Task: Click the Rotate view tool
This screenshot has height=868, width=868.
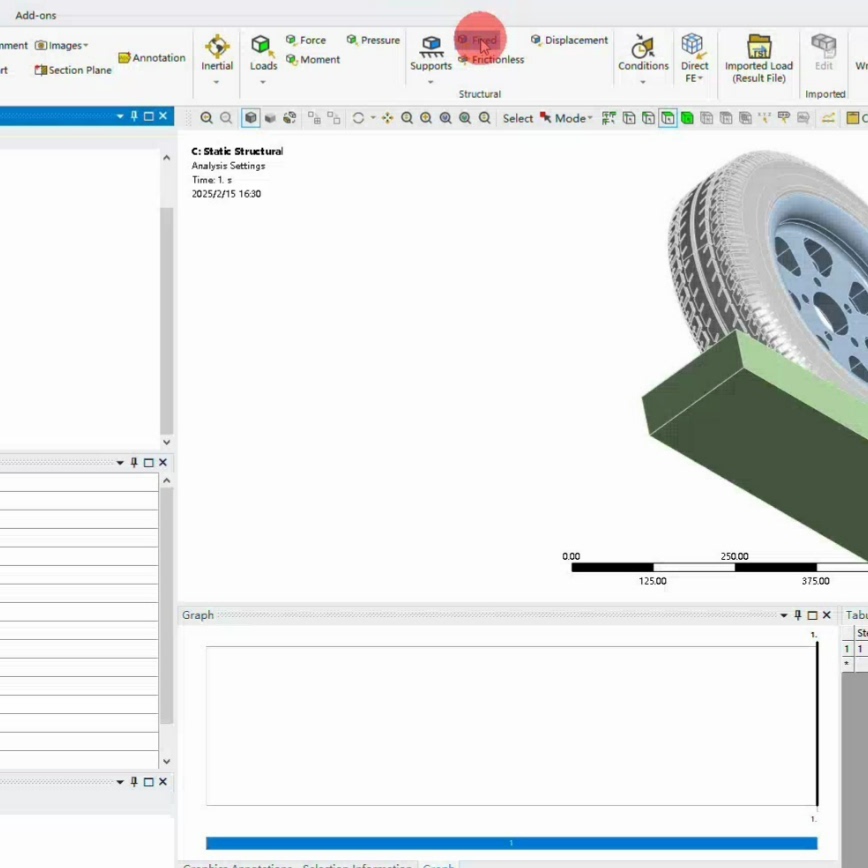Action: (358, 118)
